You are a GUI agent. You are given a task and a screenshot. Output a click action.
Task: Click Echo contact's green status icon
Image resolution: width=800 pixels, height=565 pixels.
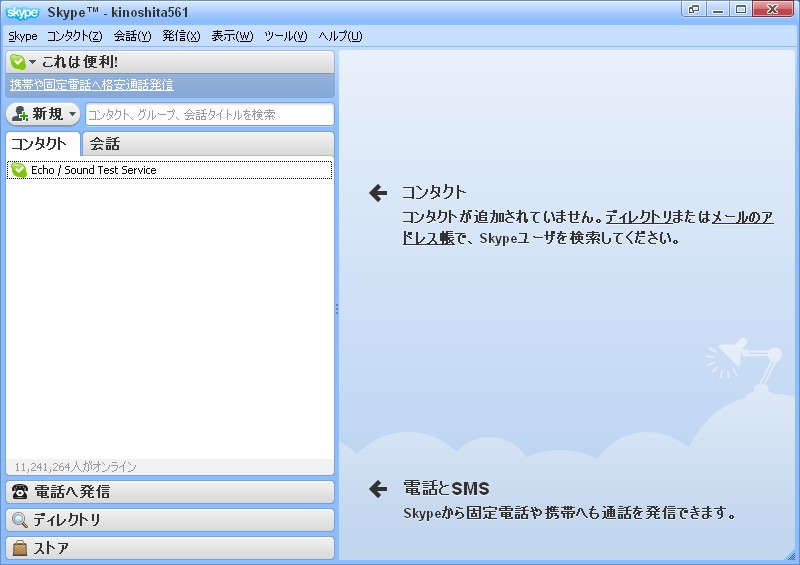pos(19,170)
